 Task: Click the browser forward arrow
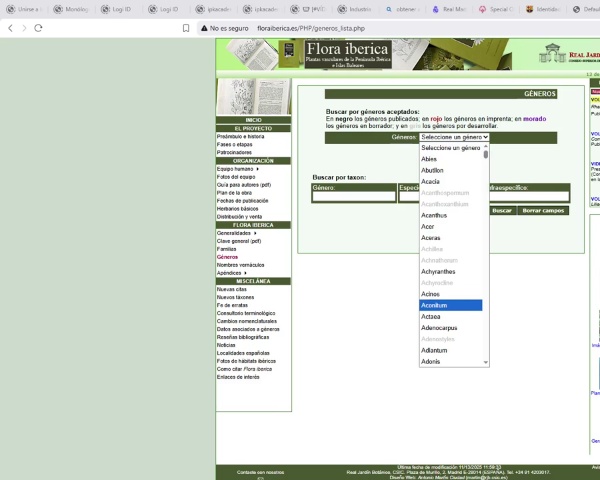(24, 28)
